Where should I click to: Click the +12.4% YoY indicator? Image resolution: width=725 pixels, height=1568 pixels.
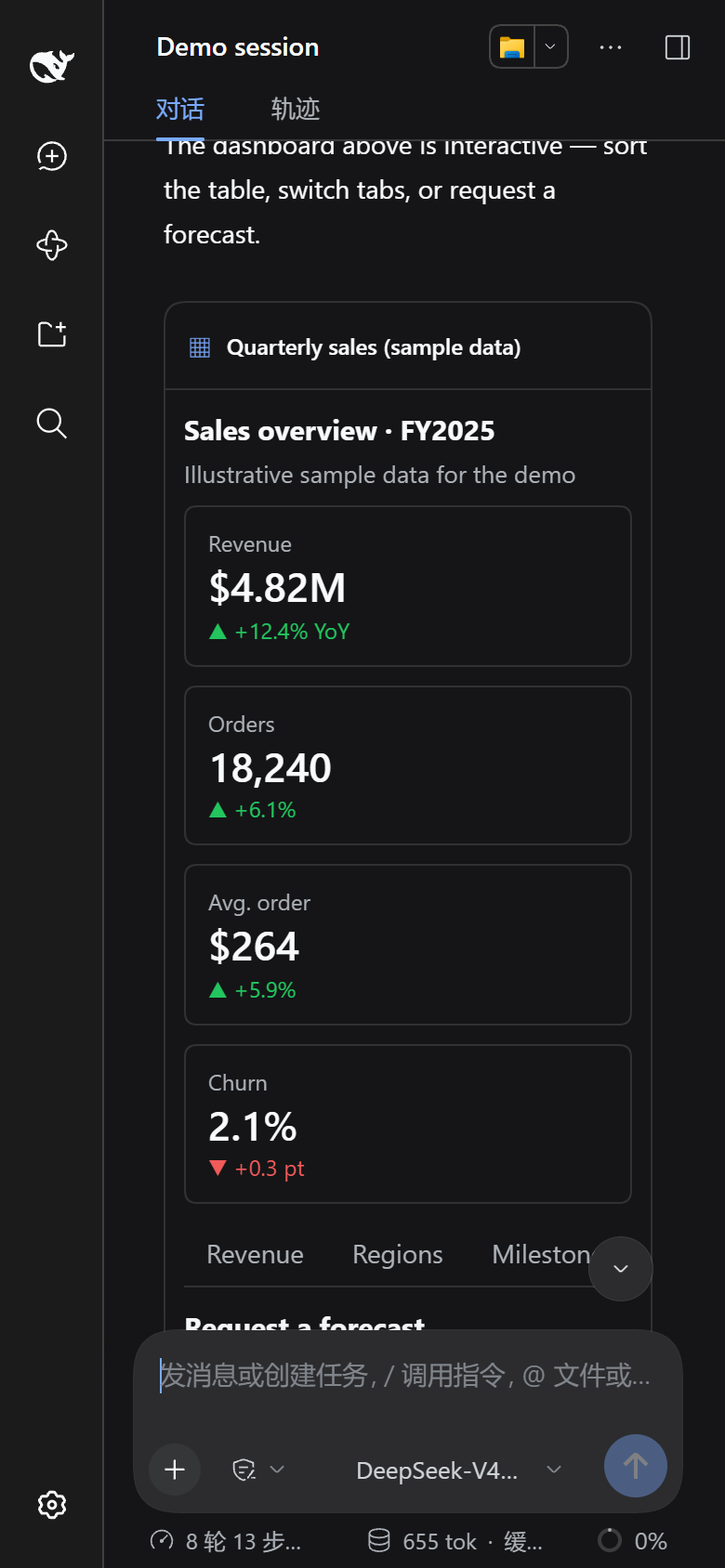(280, 632)
